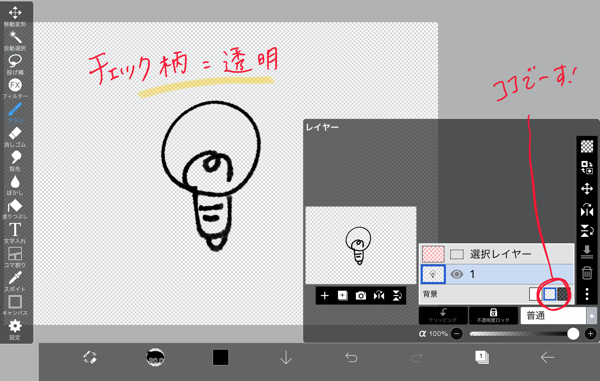Open the blend mode dropdown 普通
600x381 pixels.
tap(553, 315)
